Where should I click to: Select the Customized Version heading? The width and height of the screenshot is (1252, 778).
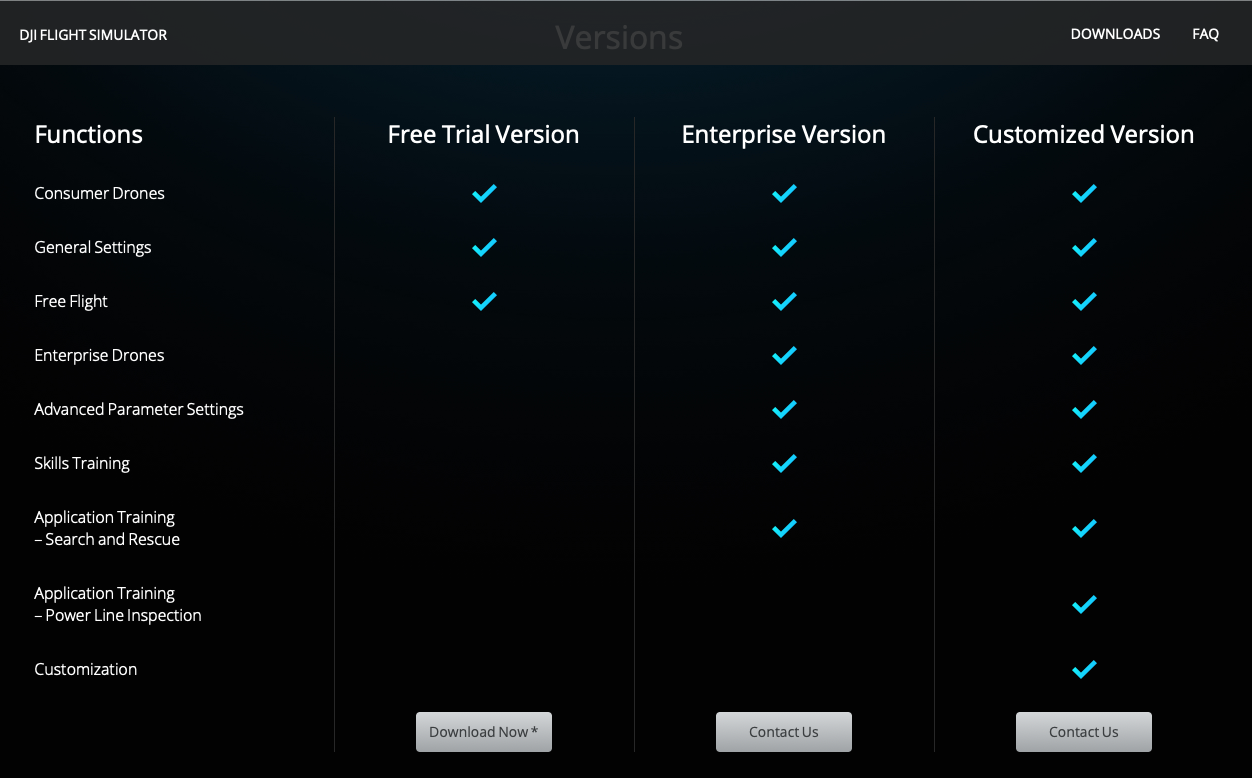(x=1084, y=134)
